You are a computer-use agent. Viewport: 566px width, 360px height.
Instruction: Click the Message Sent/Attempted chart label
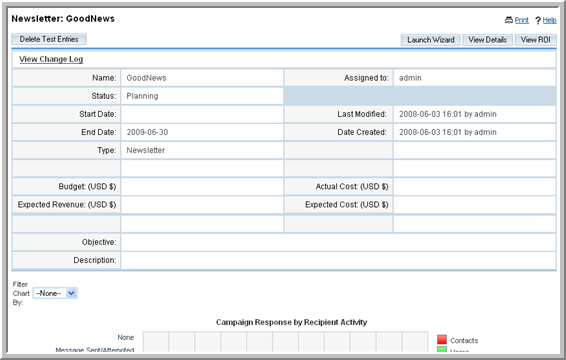pyautogui.click(x=95, y=350)
